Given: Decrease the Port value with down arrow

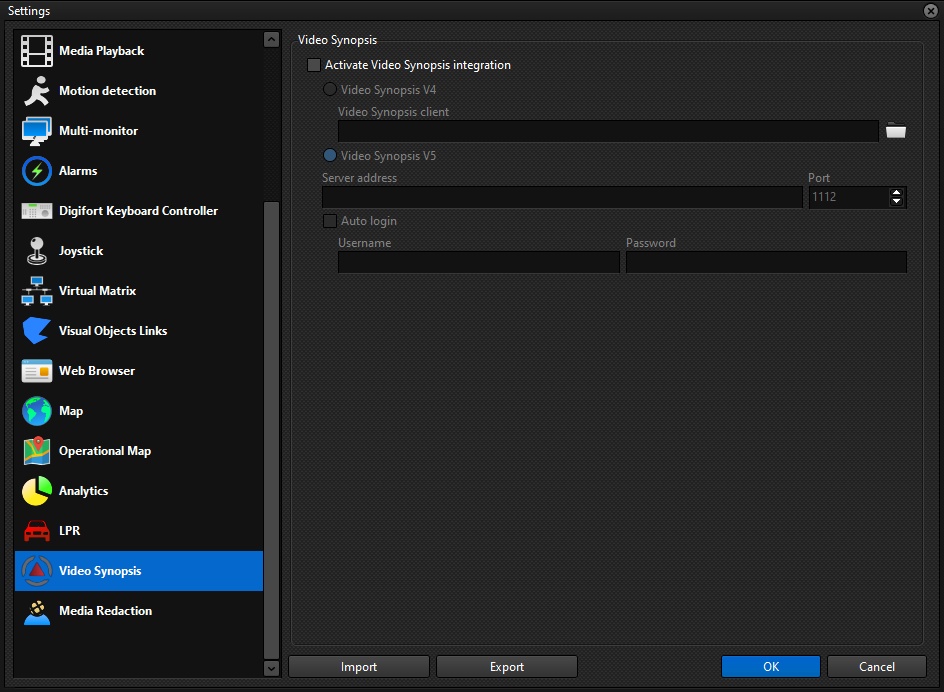Looking at the screenshot, I should [x=896, y=201].
